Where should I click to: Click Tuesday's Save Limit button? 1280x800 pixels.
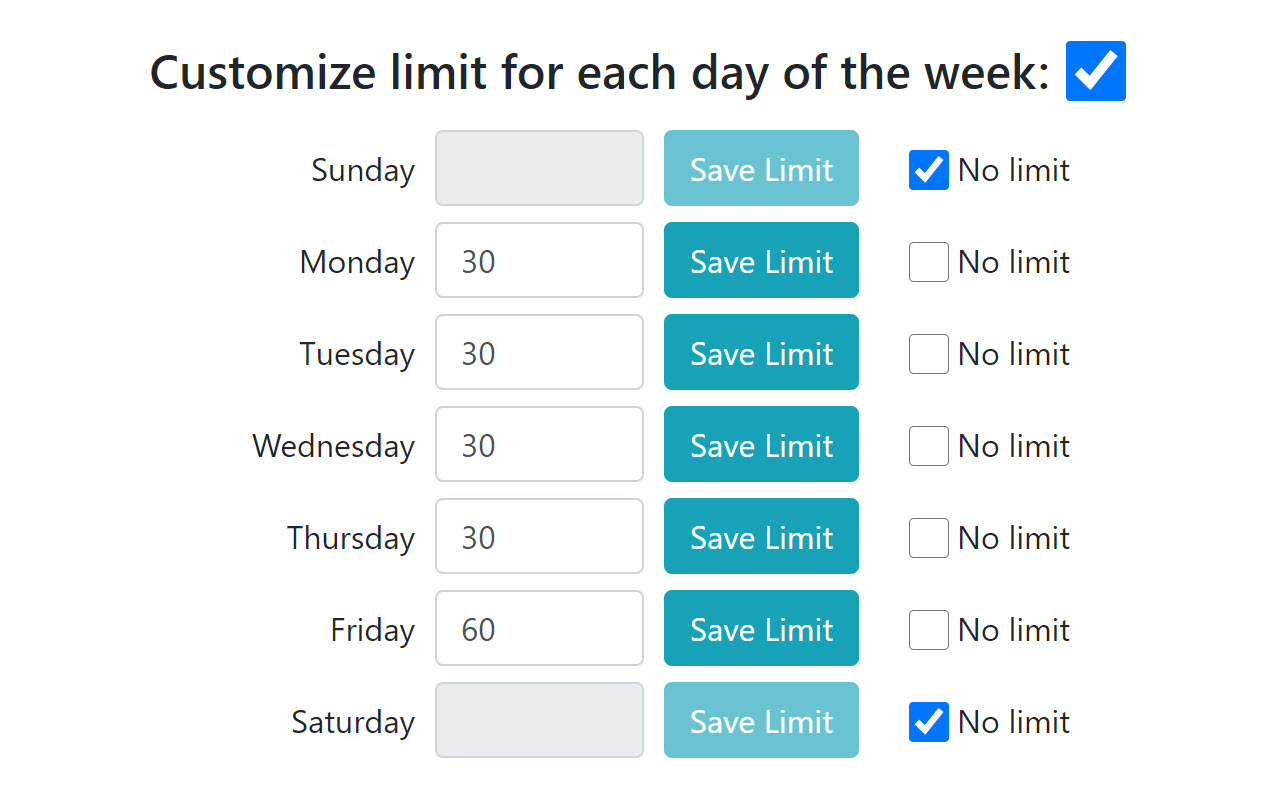761,352
